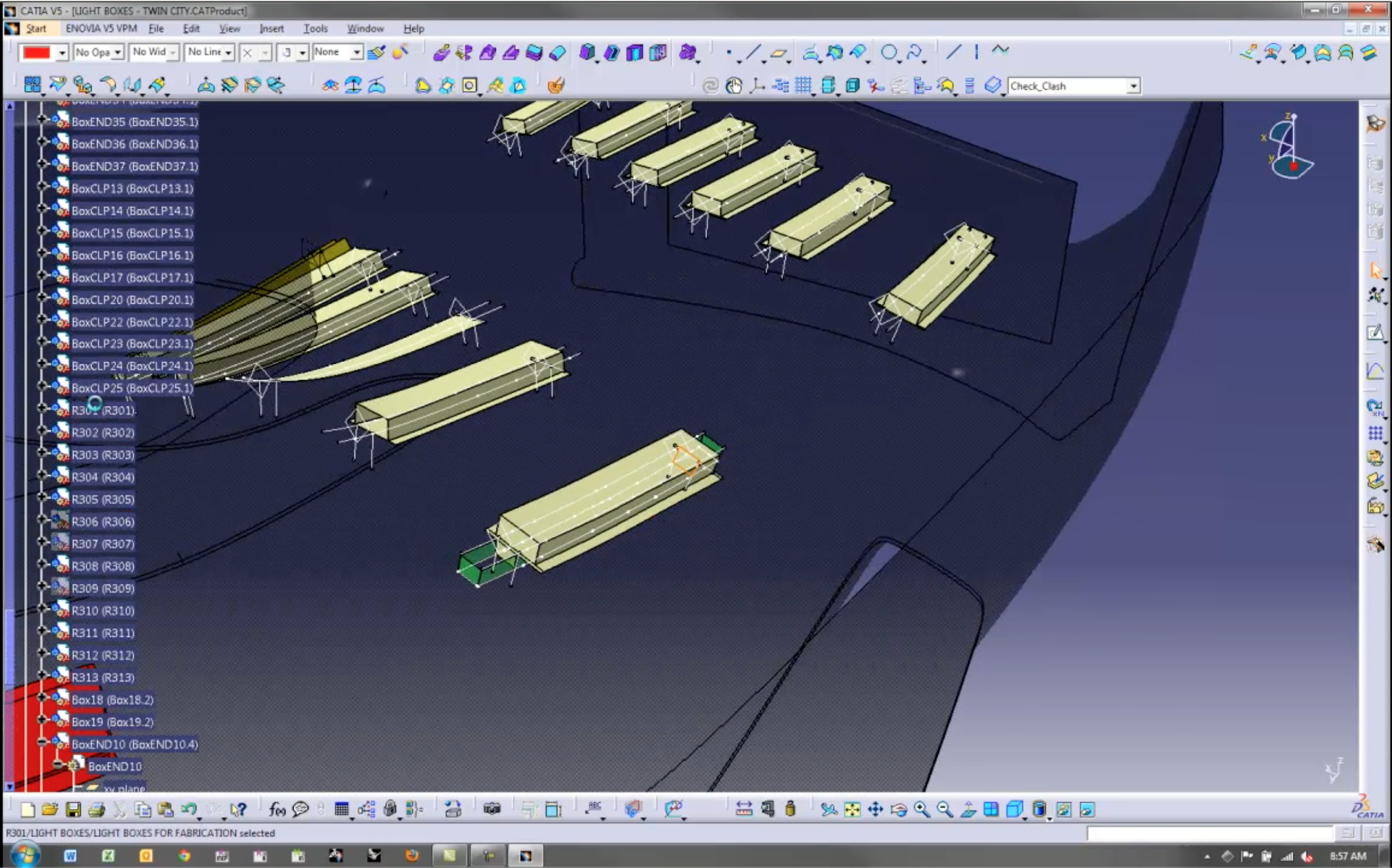Click the Formula f(x) icon
The height and width of the screenshot is (868, 1392).
coord(277,810)
